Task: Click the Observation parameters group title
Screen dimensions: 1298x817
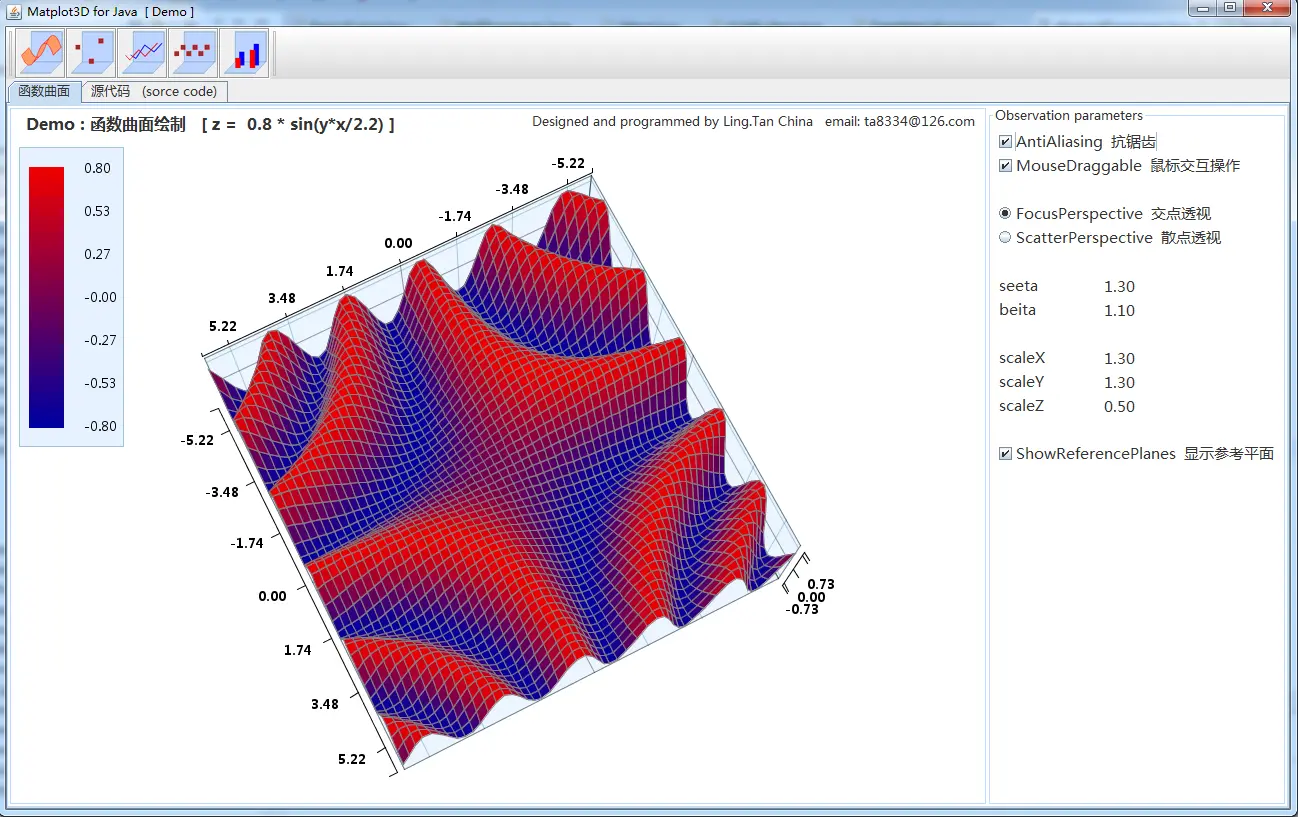Action: click(1069, 116)
